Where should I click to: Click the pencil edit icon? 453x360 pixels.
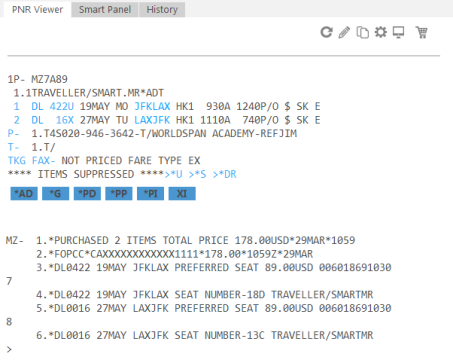click(x=344, y=33)
